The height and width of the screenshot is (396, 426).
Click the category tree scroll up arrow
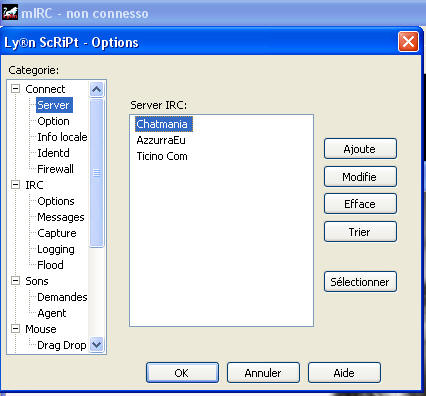tap(97, 89)
